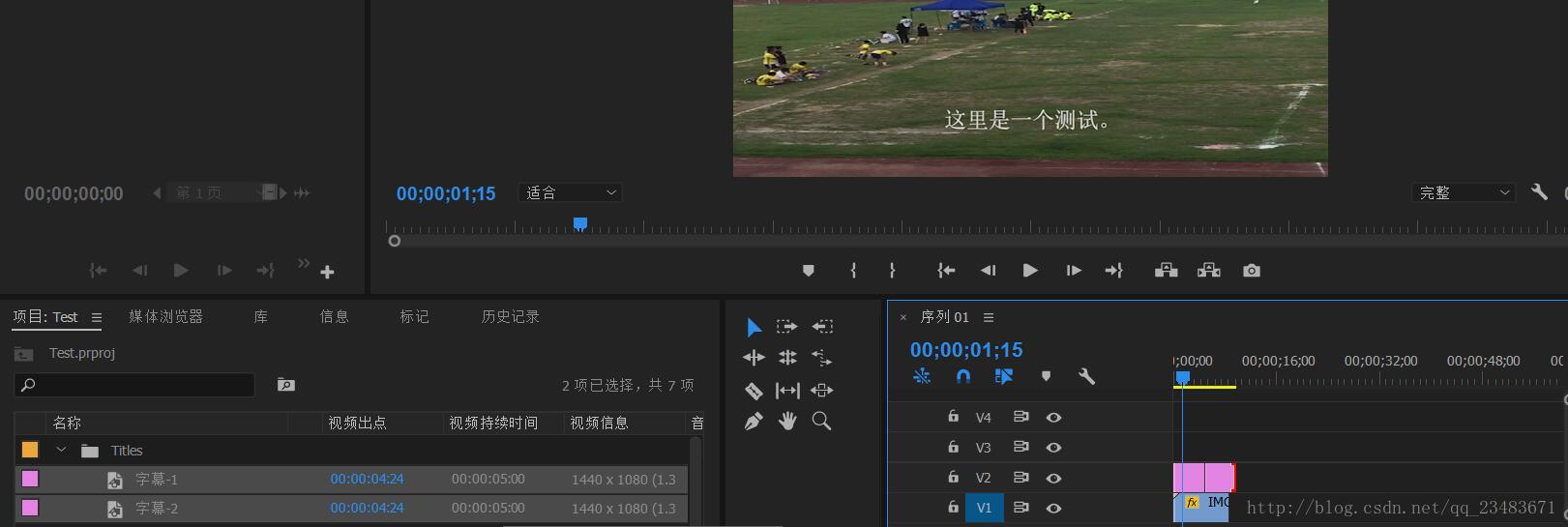Switch to 标记 tab

tap(415, 317)
